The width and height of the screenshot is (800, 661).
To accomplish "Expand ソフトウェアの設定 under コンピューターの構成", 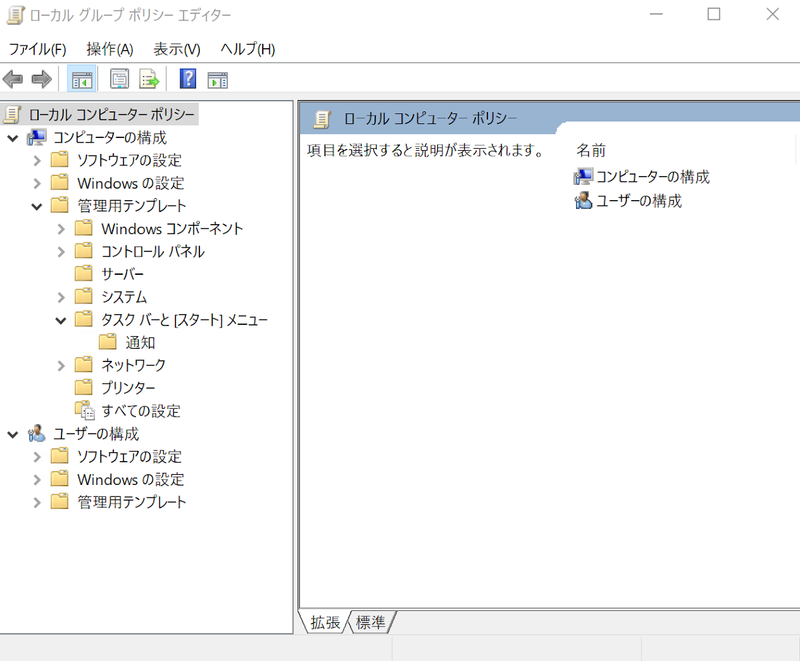I will pos(37,160).
